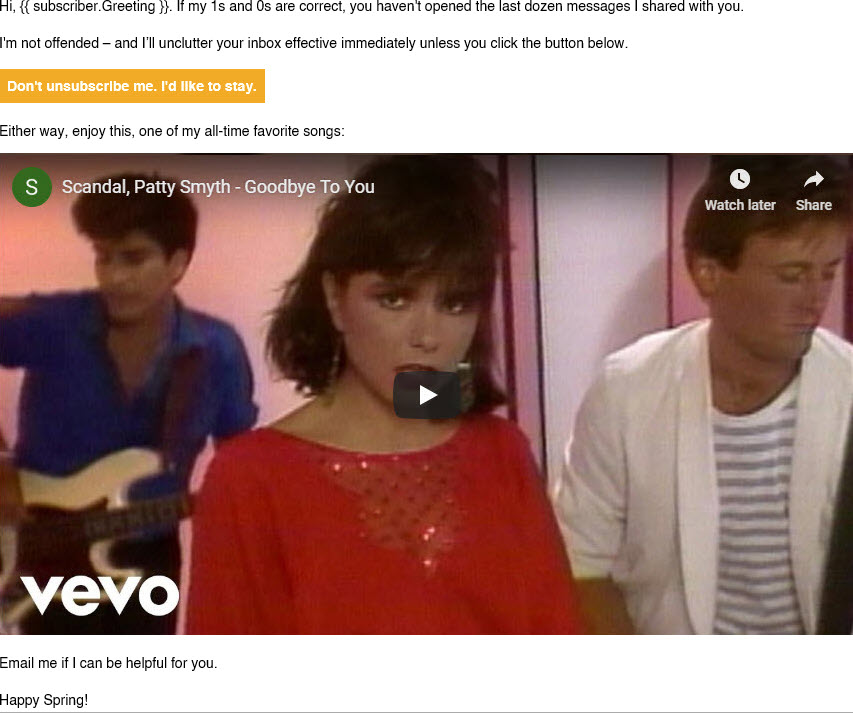Click the Watch later clock icon
The width and height of the screenshot is (853, 713).
pyautogui.click(x=740, y=179)
